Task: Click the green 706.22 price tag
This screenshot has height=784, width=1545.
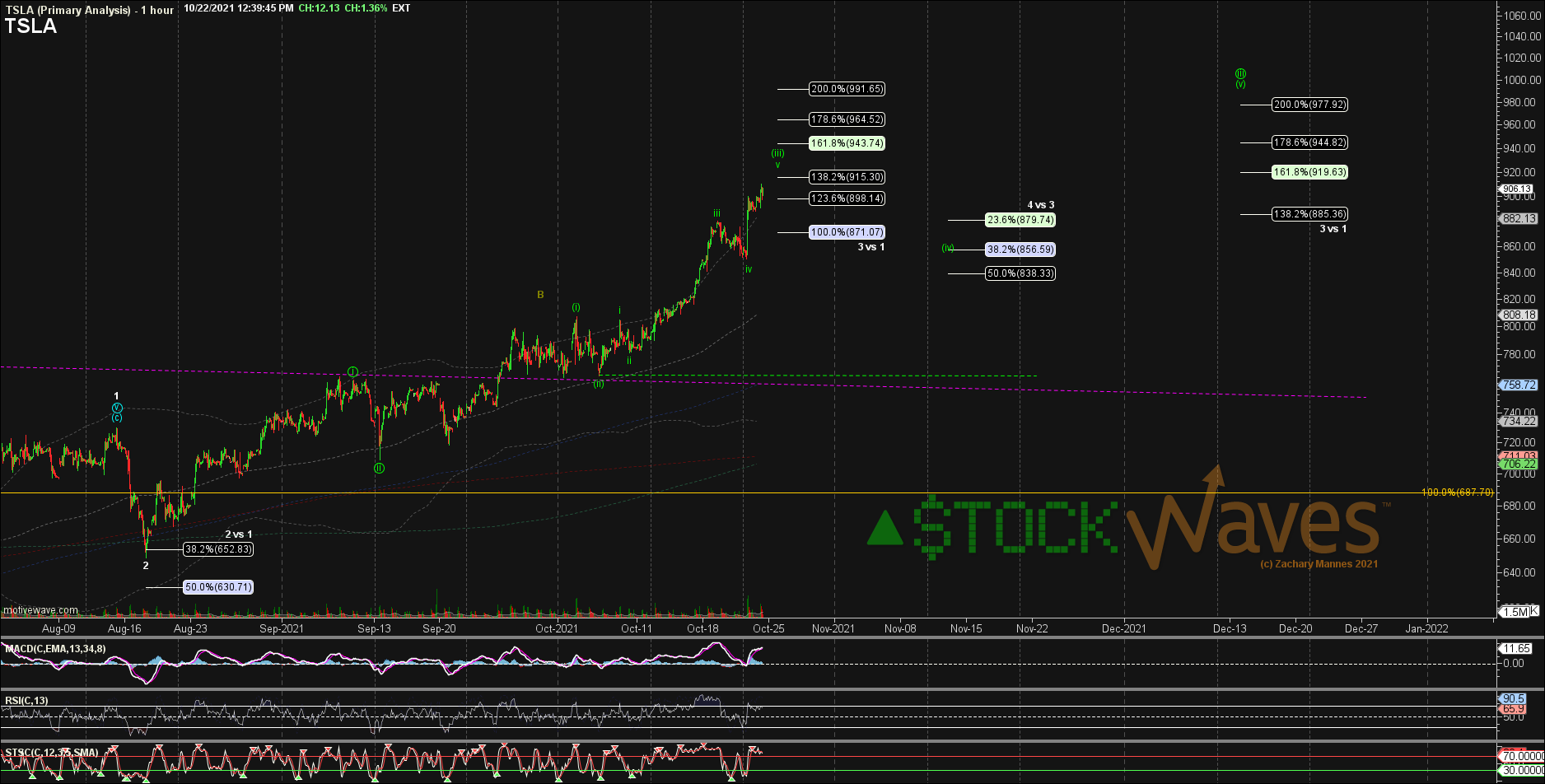Action: click(1519, 464)
